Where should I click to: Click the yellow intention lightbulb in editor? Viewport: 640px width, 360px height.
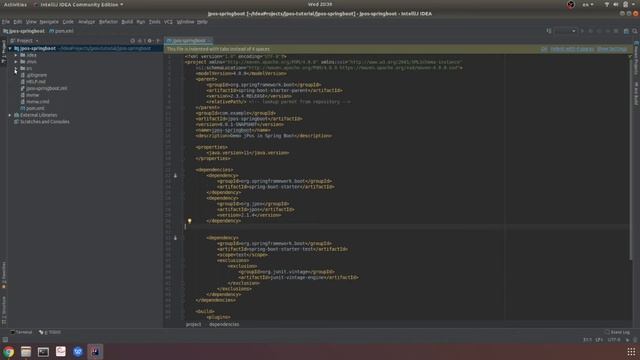189,221
